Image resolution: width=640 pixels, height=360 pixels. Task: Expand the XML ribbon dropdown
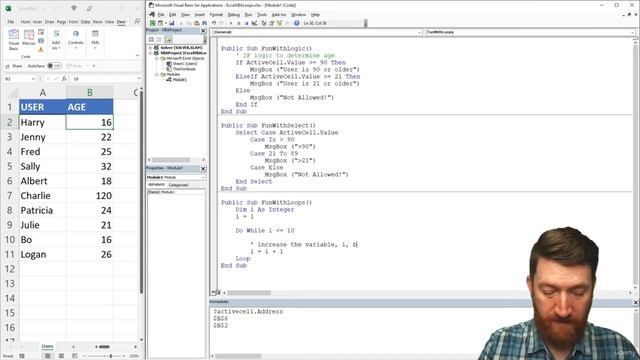(95, 40)
